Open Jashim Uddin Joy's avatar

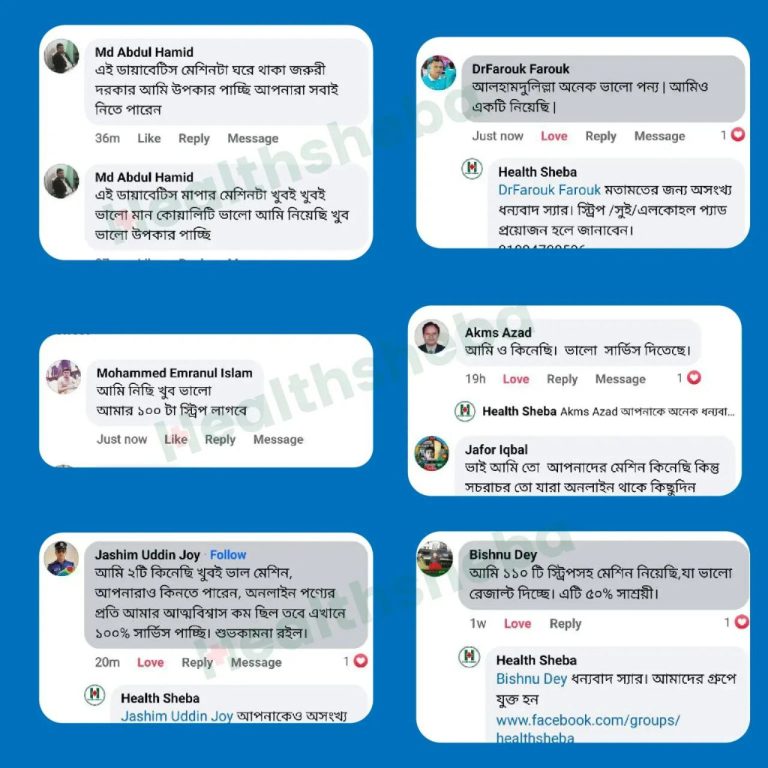coord(61,558)
